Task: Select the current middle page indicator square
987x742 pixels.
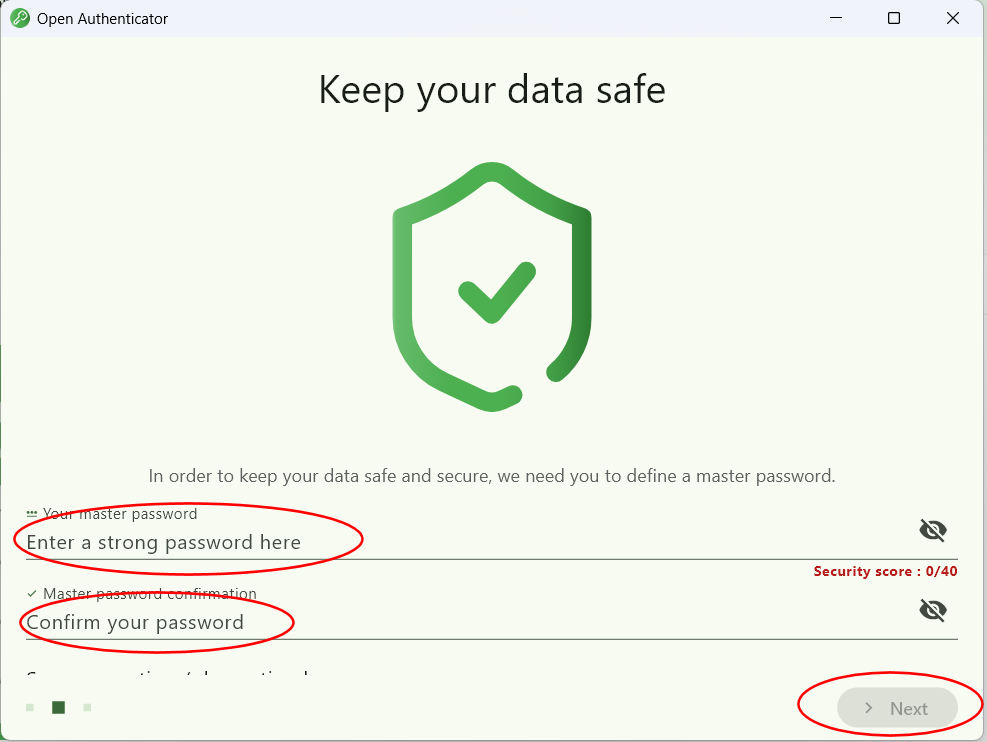Action: [x=59, y=708]
